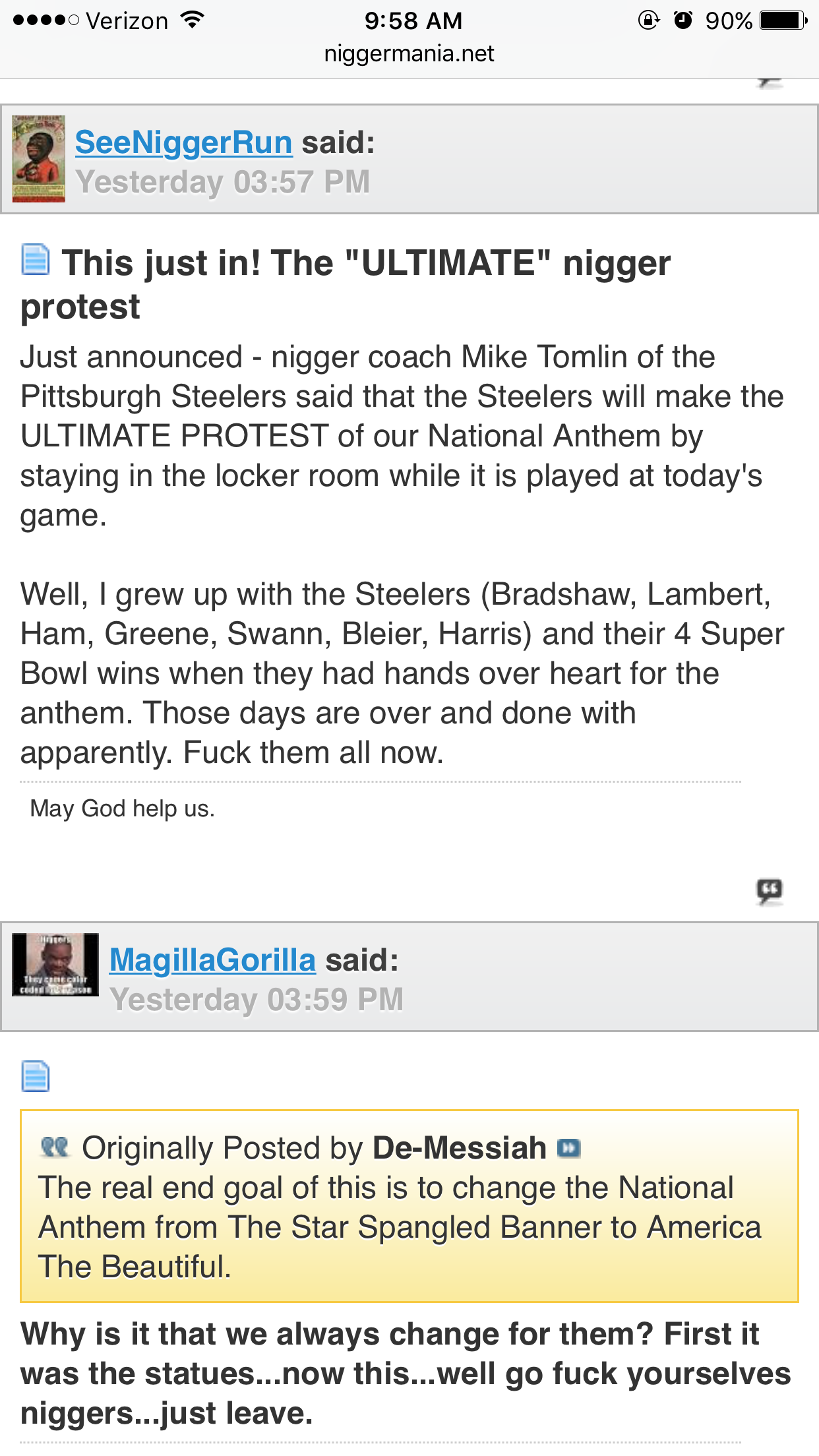Tap the partially visible reply icon at top

[770, 83]
